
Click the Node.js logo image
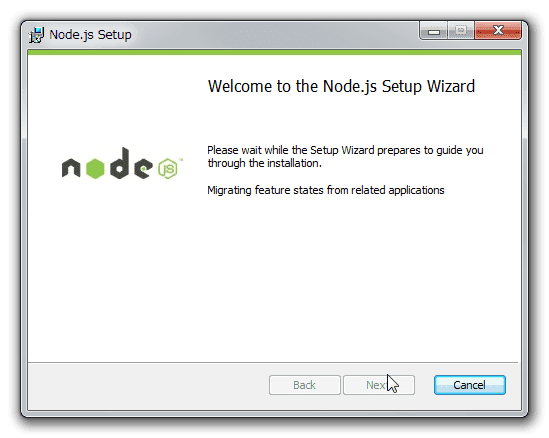(122, 164)
